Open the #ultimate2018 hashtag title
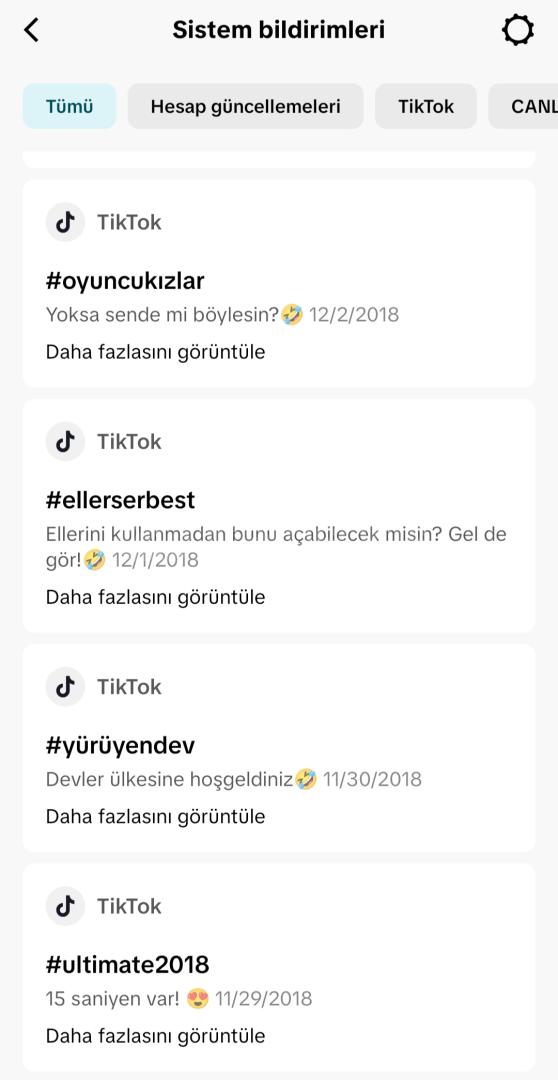 coord(127,964)
